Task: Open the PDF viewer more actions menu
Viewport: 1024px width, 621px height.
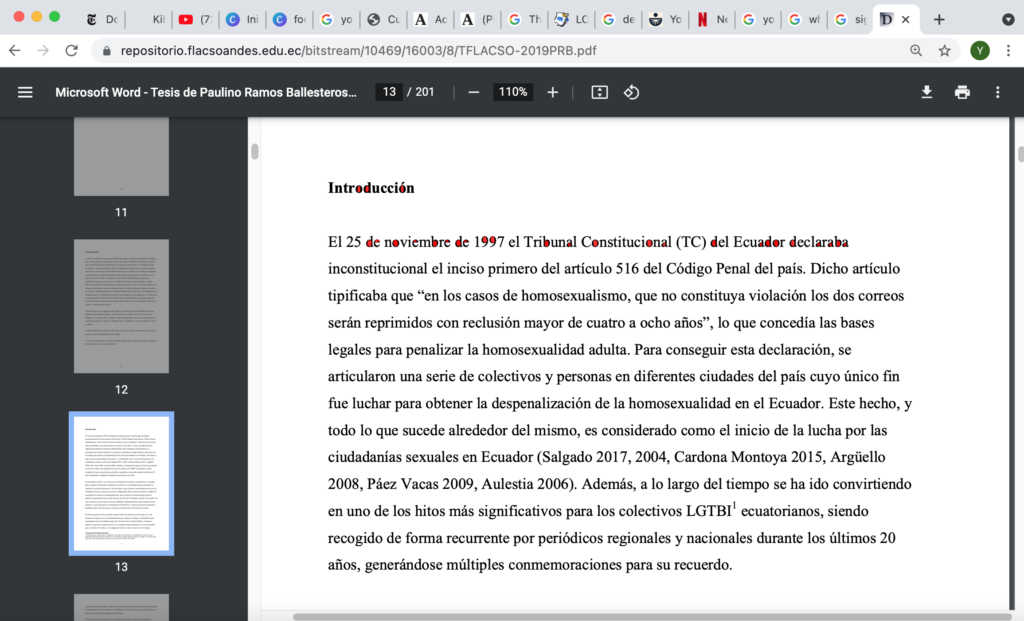Action: (997, 92)
